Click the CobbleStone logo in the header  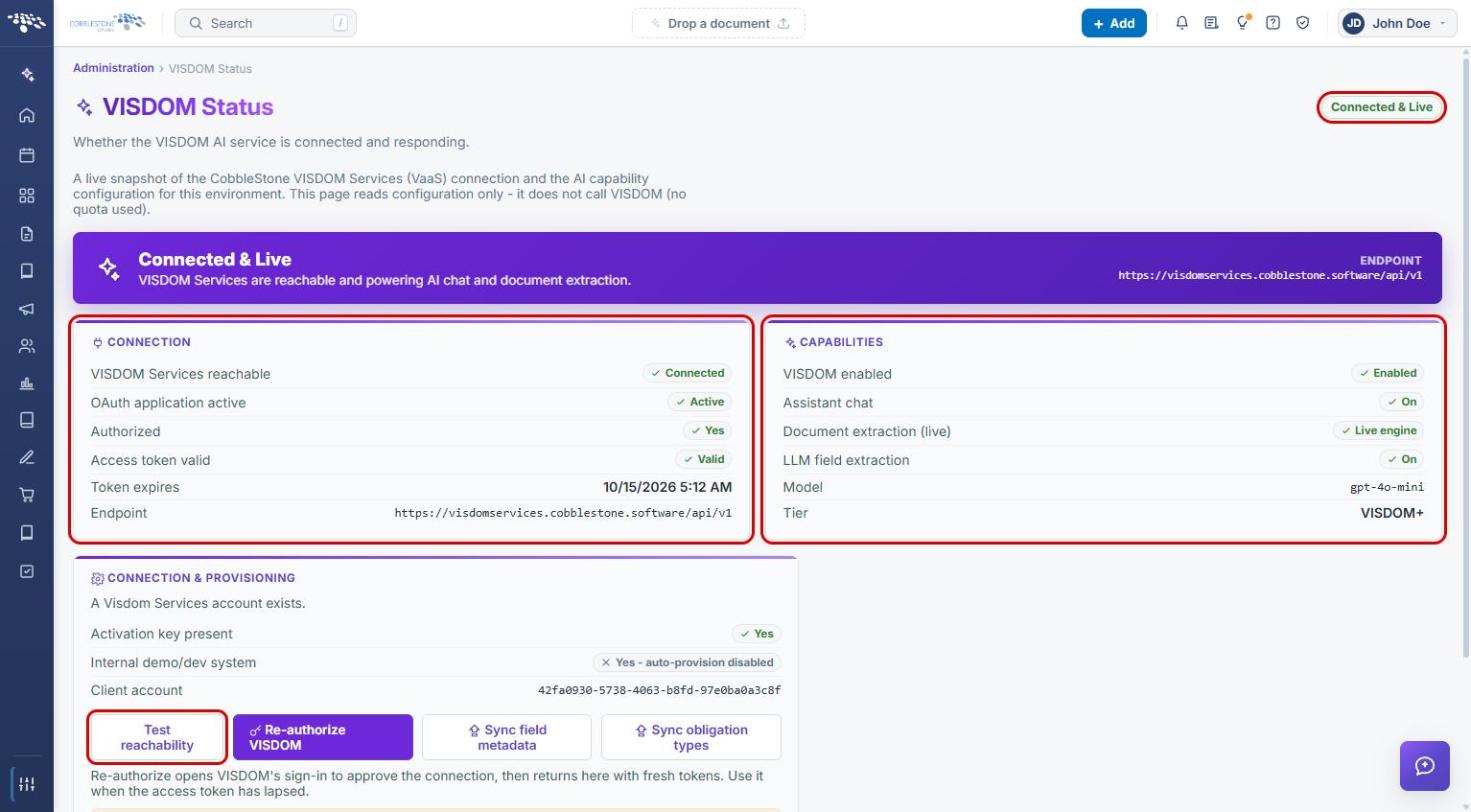[x=107, y=23]
